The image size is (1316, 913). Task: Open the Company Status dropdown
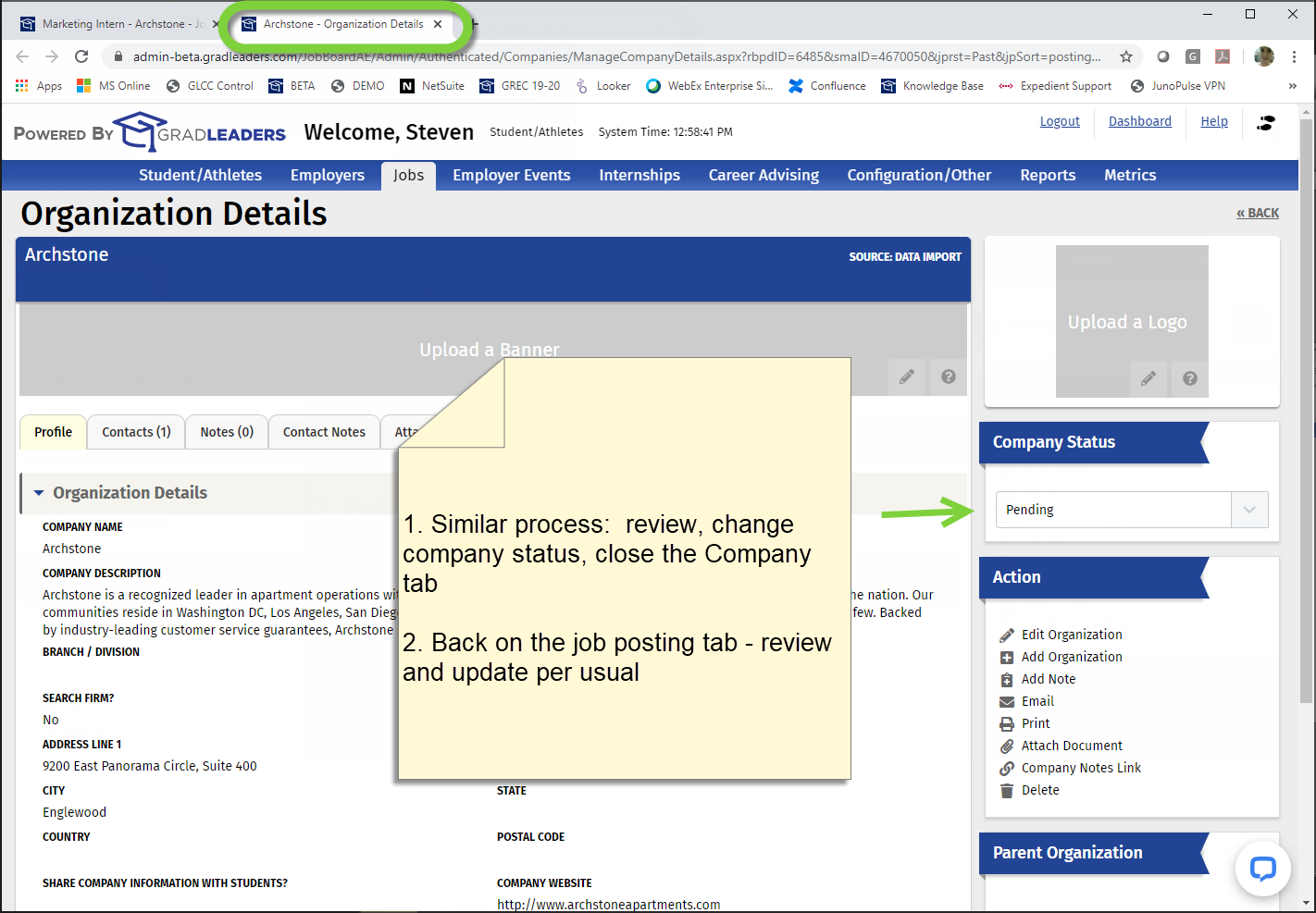point(1132,510)
